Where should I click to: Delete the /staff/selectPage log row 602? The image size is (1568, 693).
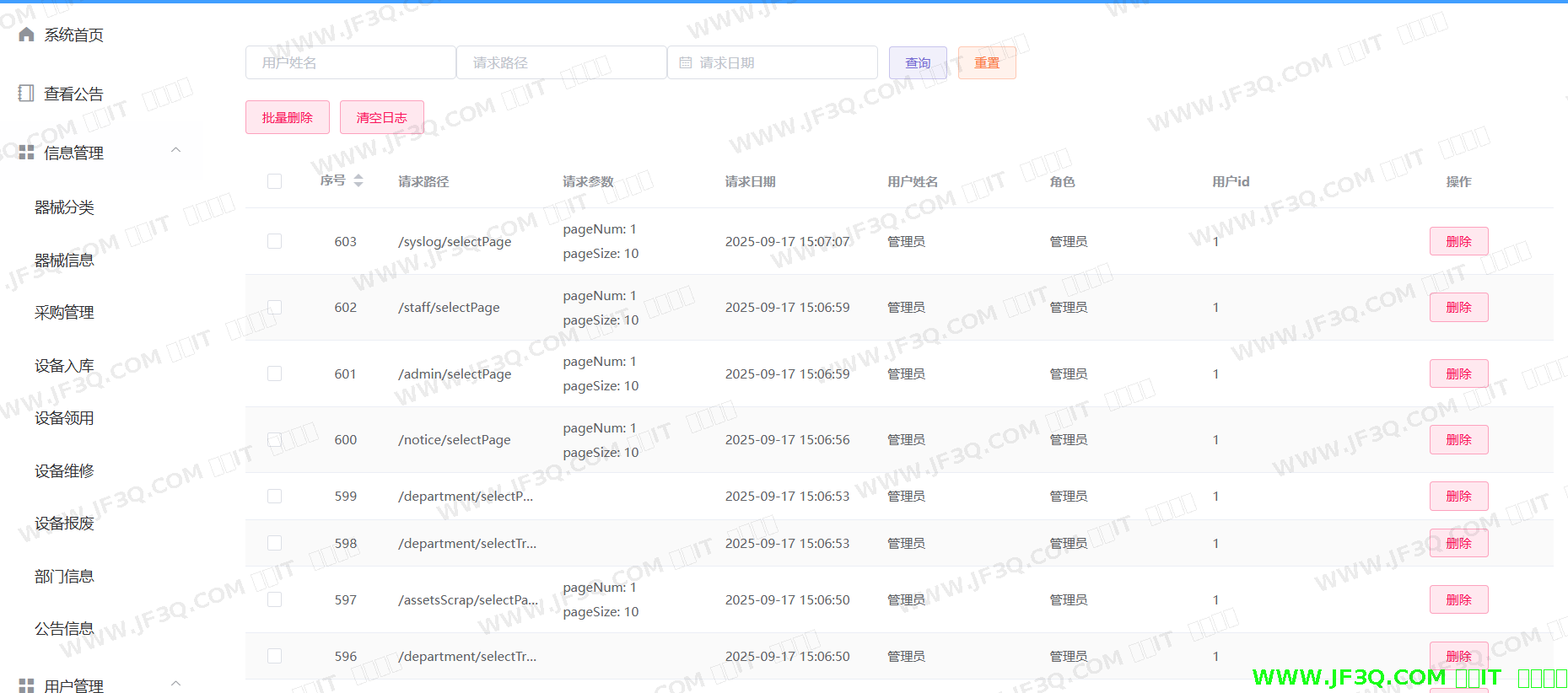(x=1458, y=308)
